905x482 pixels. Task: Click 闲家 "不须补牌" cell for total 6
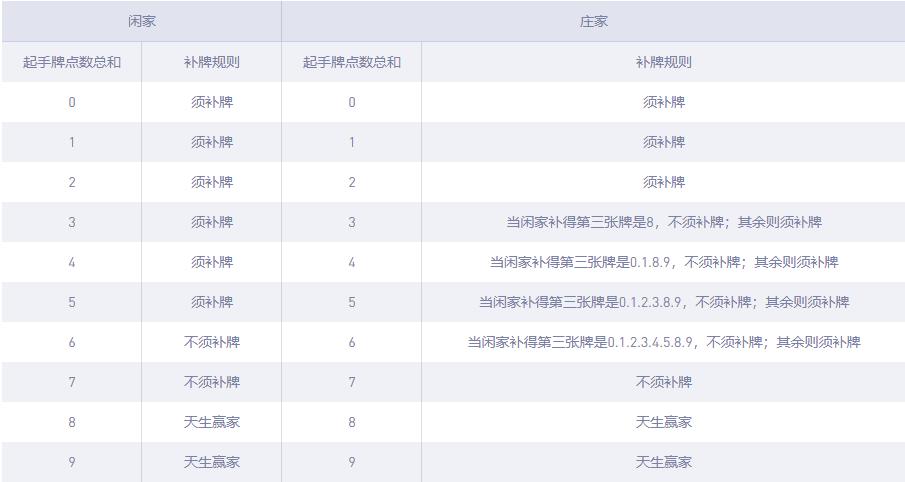coord(212,342)
